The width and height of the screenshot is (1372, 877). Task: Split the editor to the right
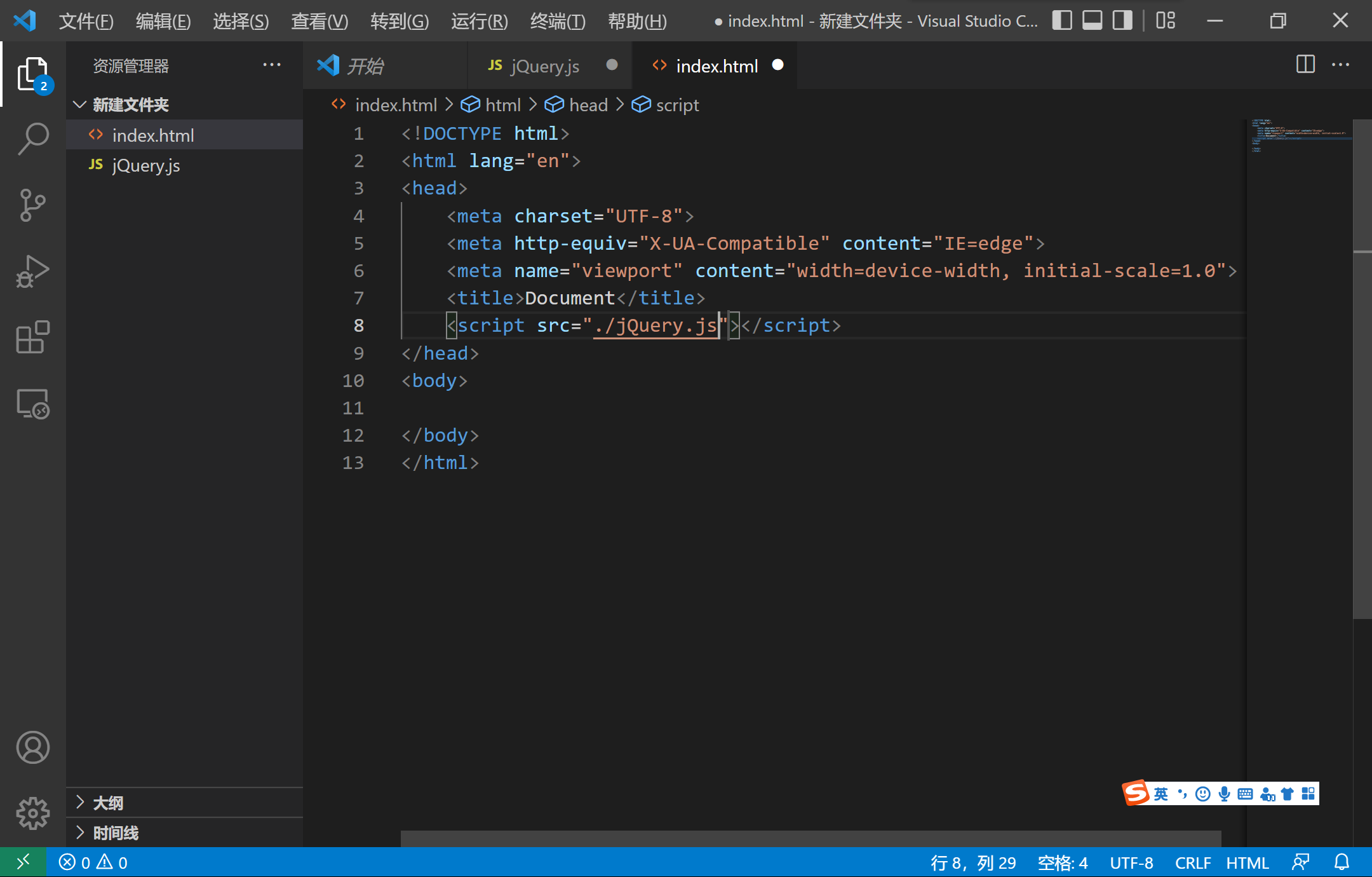(x=1305, y=65)
